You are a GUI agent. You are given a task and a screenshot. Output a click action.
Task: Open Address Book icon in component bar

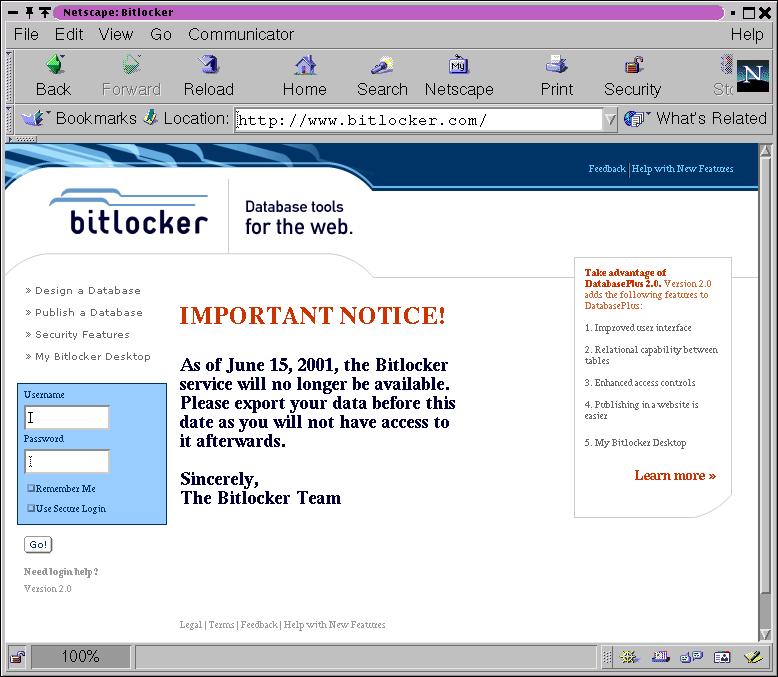(722, 657)
